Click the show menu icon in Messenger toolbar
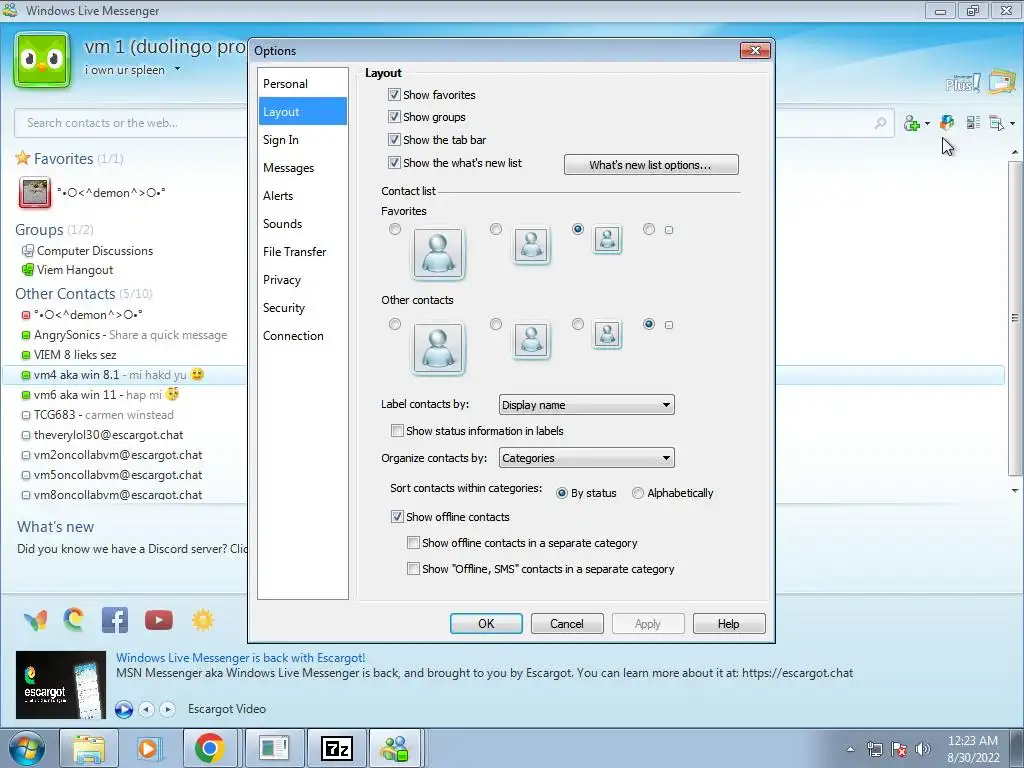This screenshot has width=1024, height=768. tap(997, 123)
